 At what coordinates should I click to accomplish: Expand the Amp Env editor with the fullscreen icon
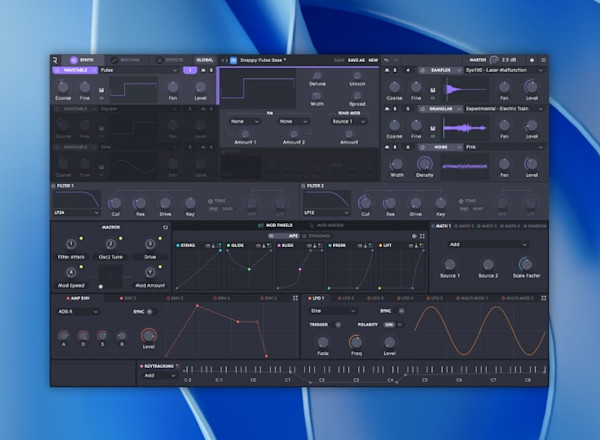[x=294, y=297]
